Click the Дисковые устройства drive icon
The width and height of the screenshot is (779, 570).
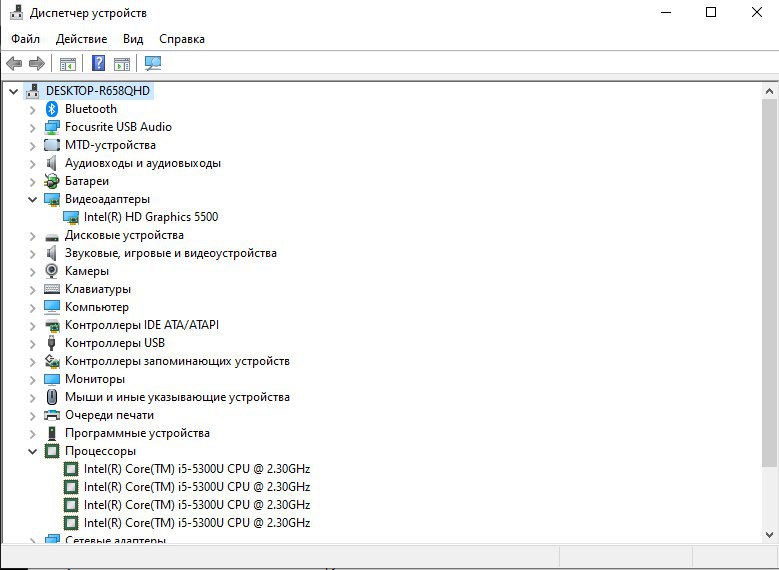click(x=52, y=237)
